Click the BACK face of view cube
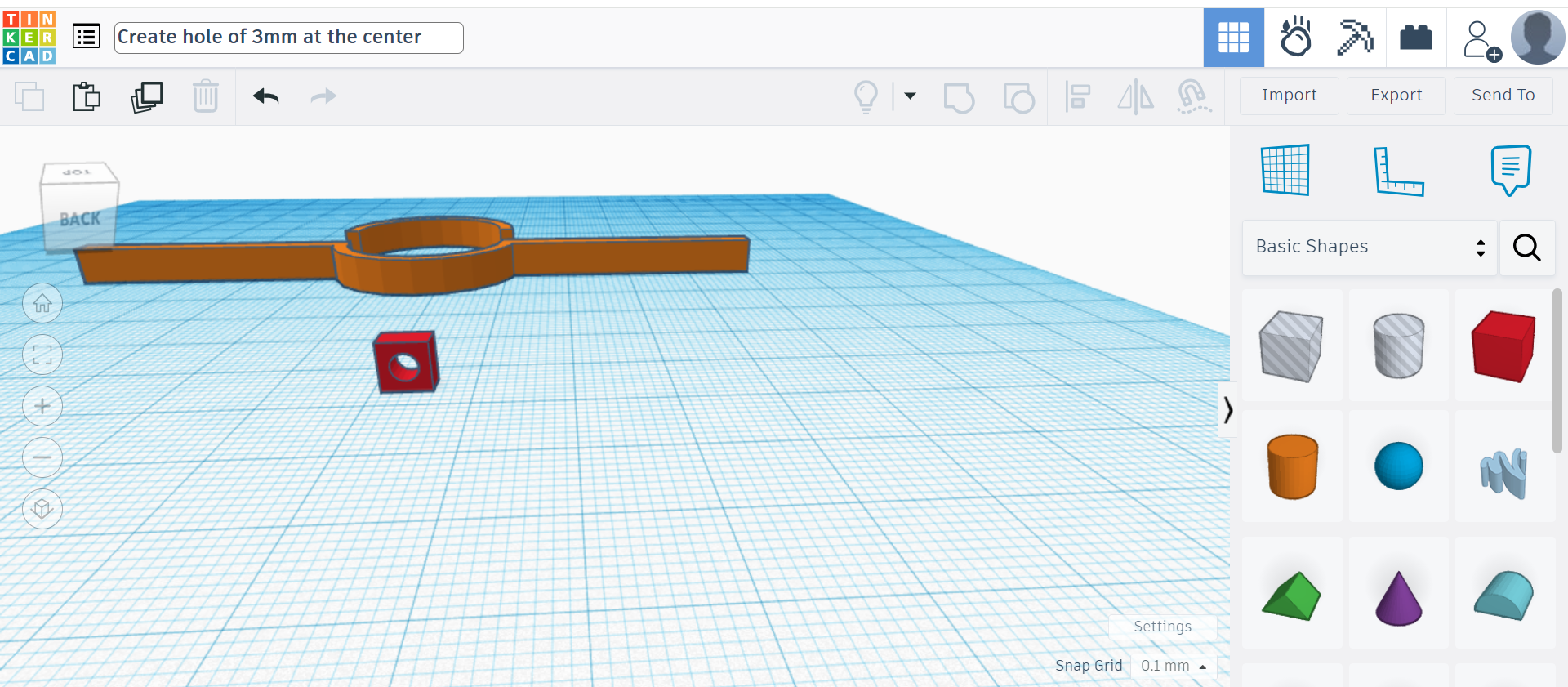The height and width of the screenshot is (687, 1568). tap(80, 219)
